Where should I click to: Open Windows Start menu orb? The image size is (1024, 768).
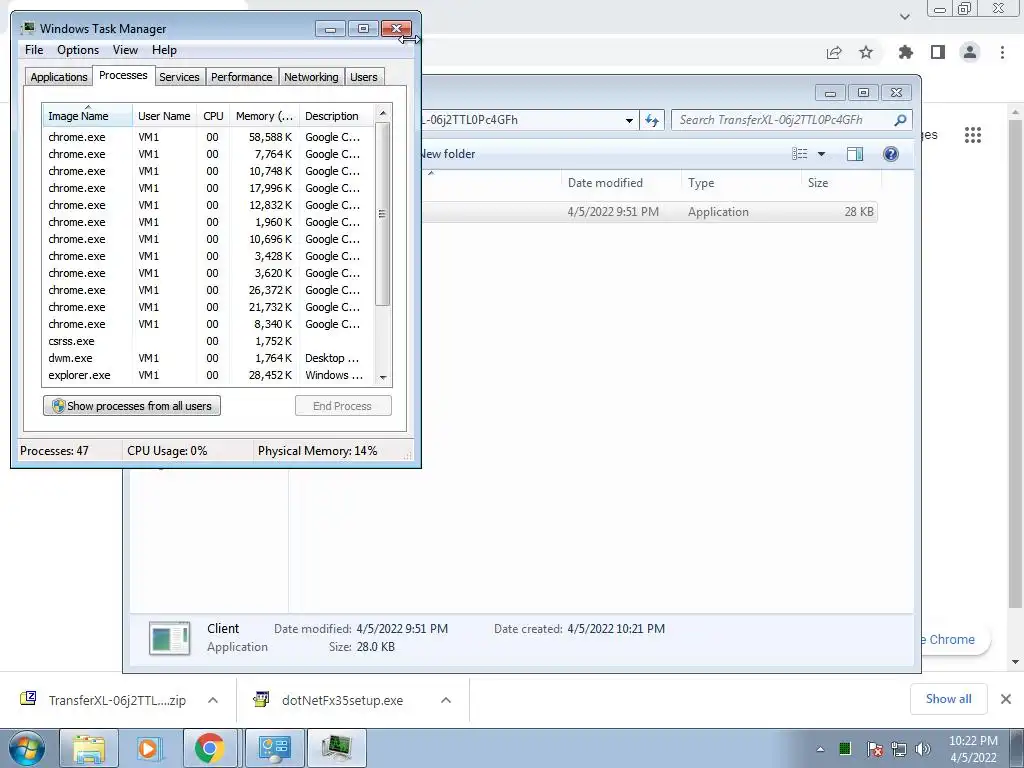pos(26,748)
